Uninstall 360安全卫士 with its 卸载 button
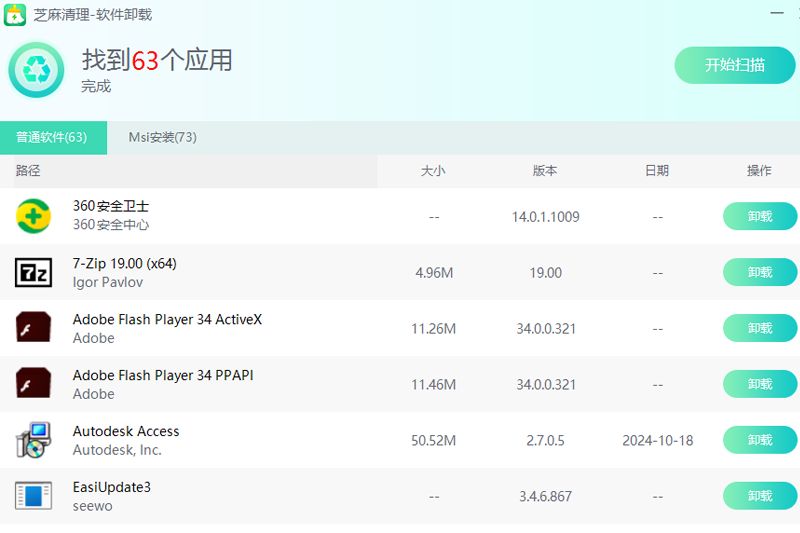This screenshot has height=533, width=800. [x=759, y=216]
